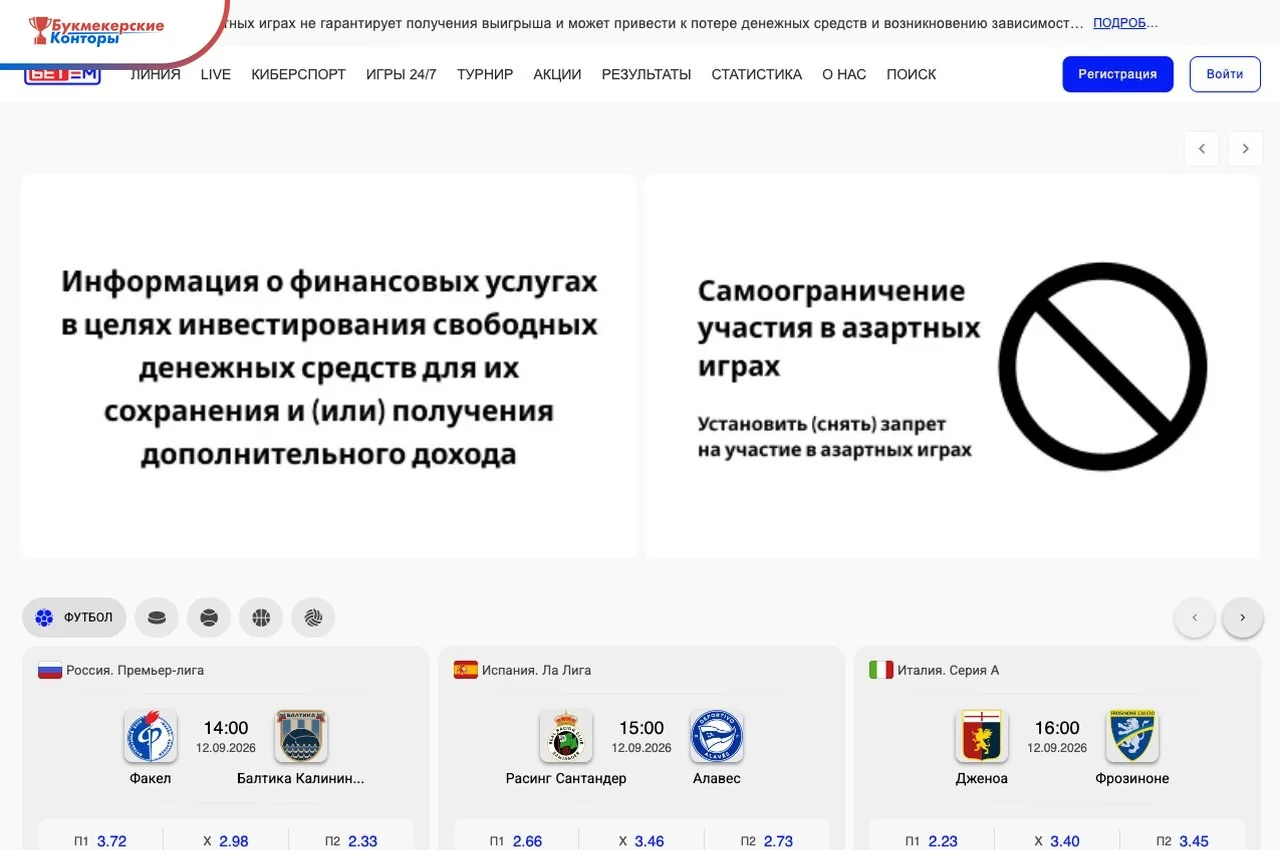Open the ЛИНИЯ menu item
Viewport: 1280px width, 850px height.
[155, 74]
